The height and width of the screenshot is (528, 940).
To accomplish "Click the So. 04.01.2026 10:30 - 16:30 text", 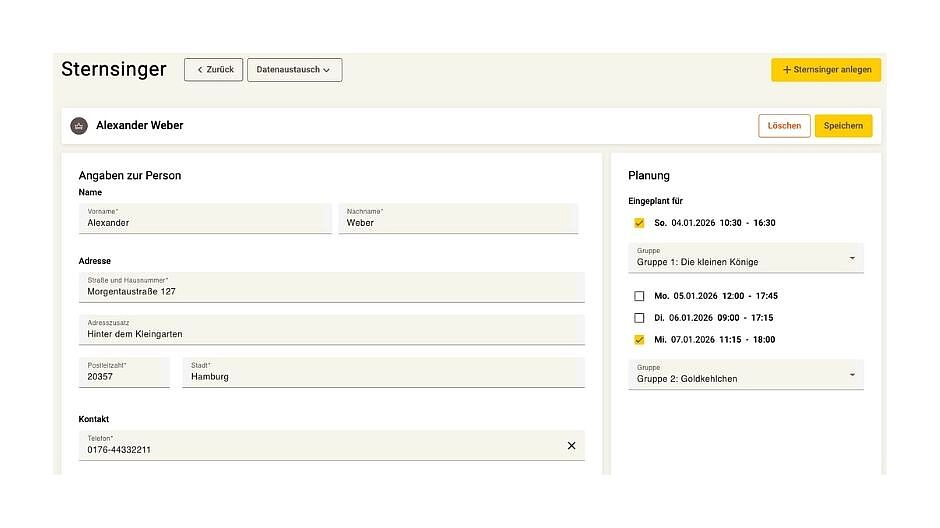I will coord(715,223).
